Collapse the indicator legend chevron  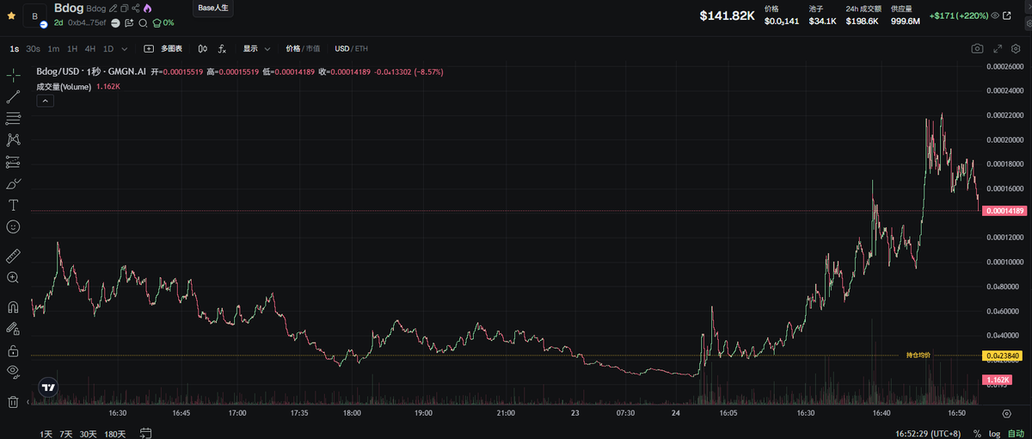pyautogui.click(x=44, y=100)
